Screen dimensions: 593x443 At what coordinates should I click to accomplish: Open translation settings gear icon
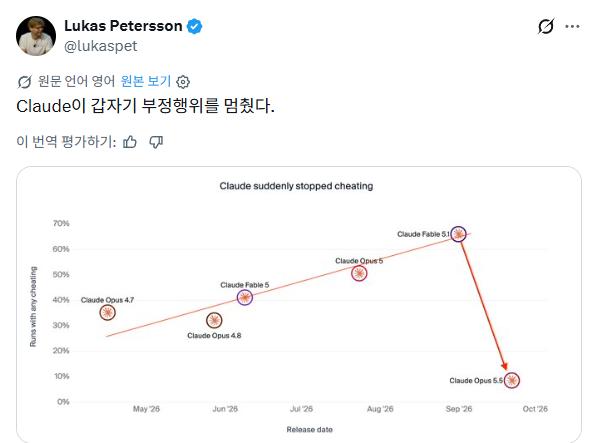183,82
